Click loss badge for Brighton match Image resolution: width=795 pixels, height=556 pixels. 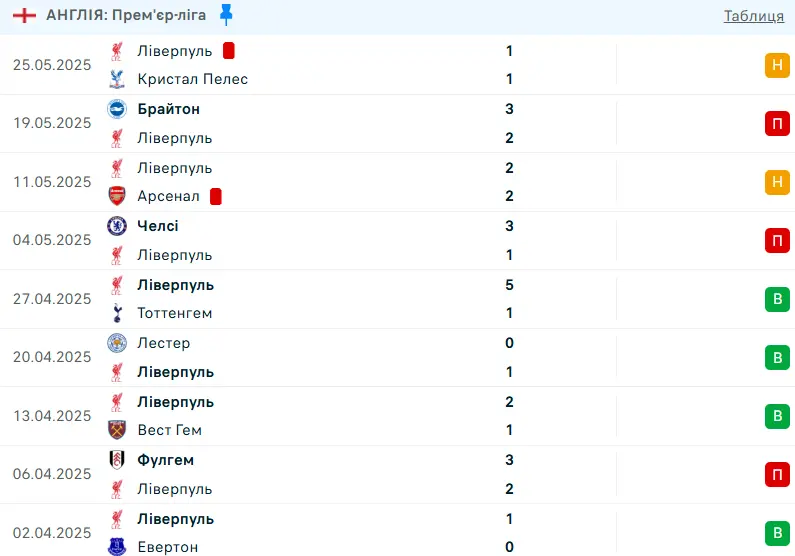(777, 123)
